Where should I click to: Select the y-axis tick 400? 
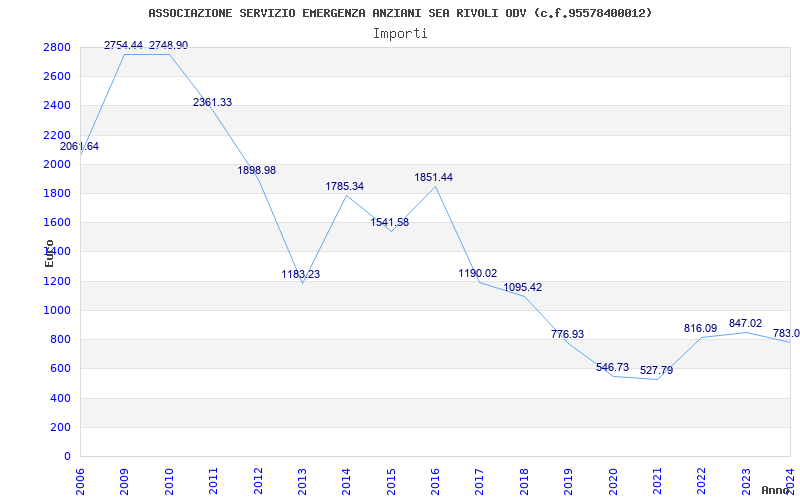(x=63, y=398)
